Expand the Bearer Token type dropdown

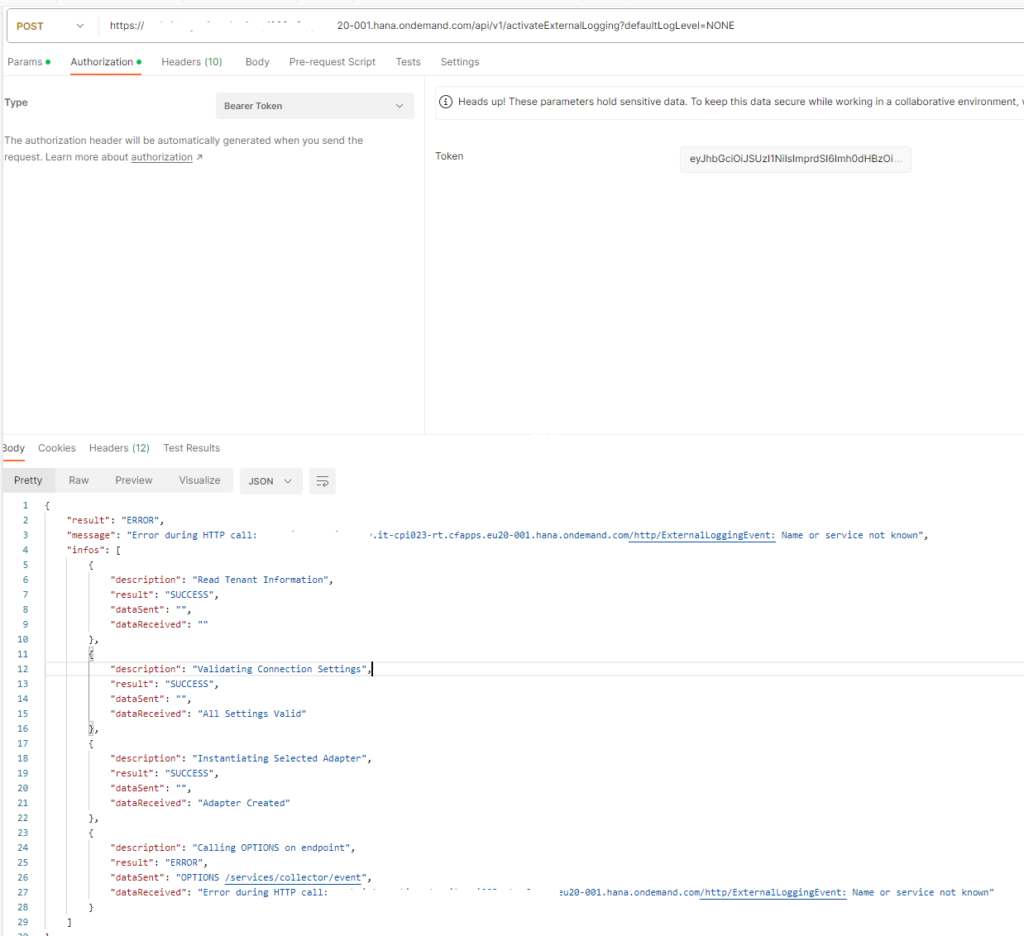coord(314,106)
